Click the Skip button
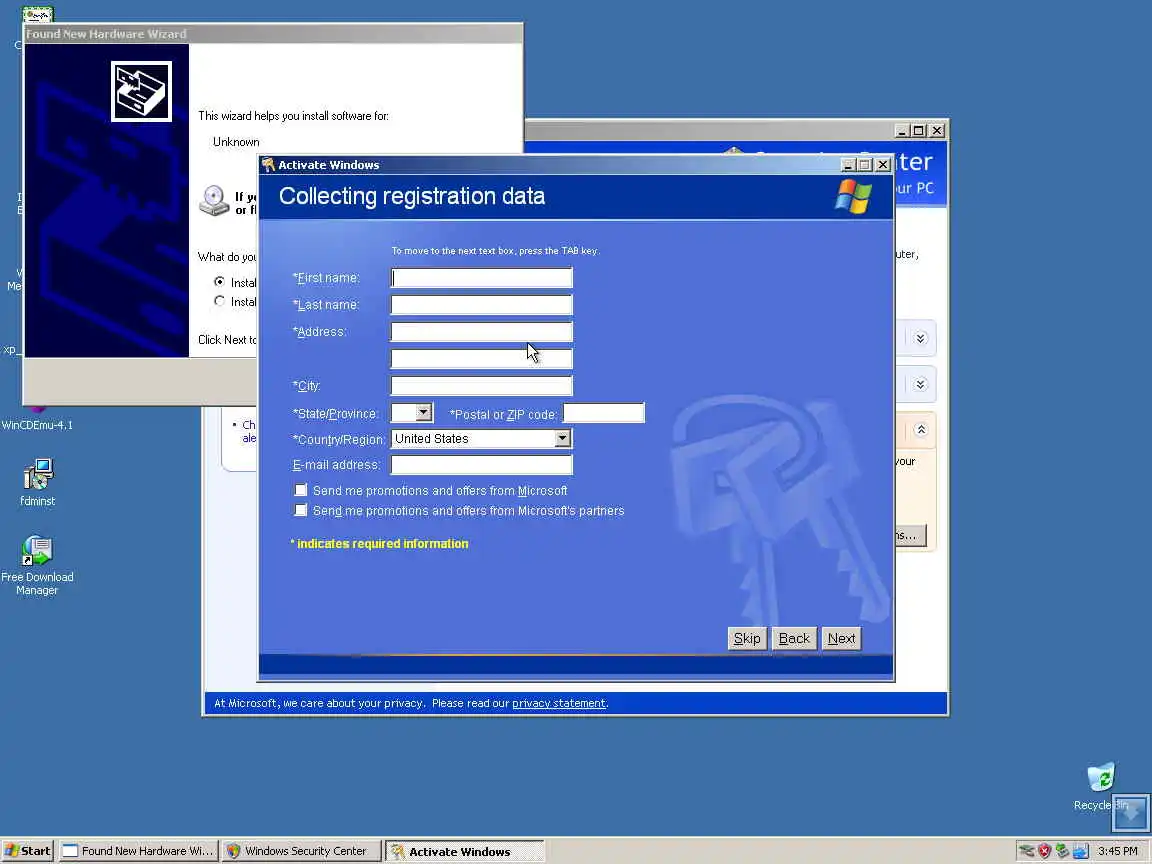1152x864 pixels. [x=747, y=638]
